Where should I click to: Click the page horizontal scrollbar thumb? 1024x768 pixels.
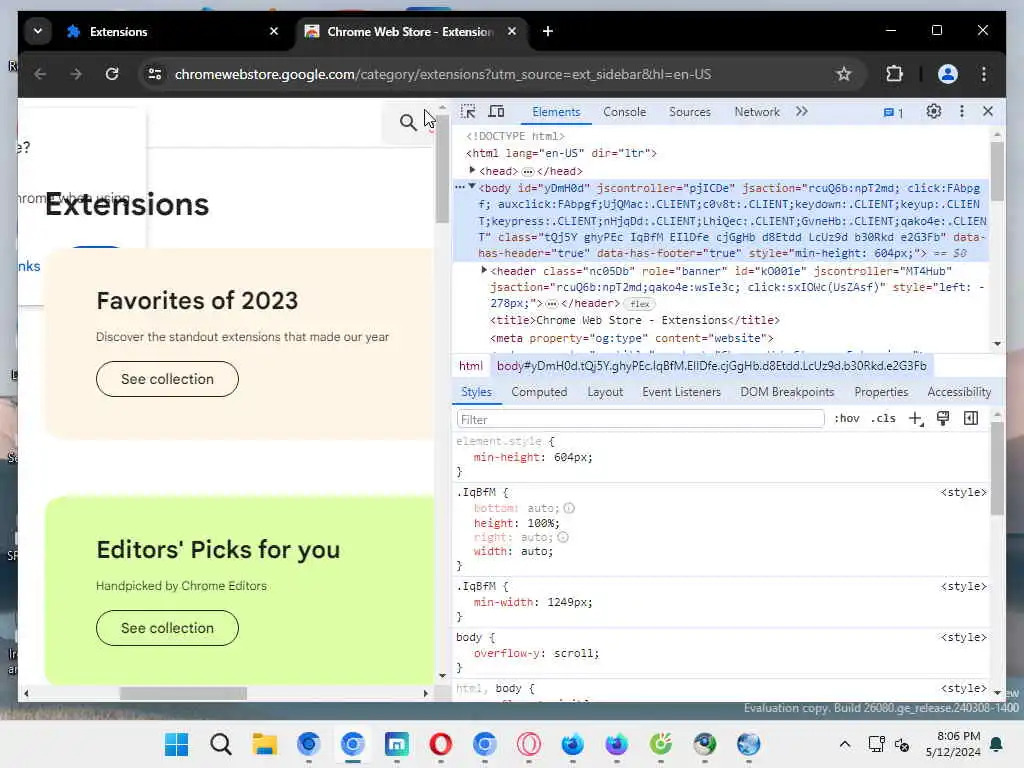click(x=183, y=693)
